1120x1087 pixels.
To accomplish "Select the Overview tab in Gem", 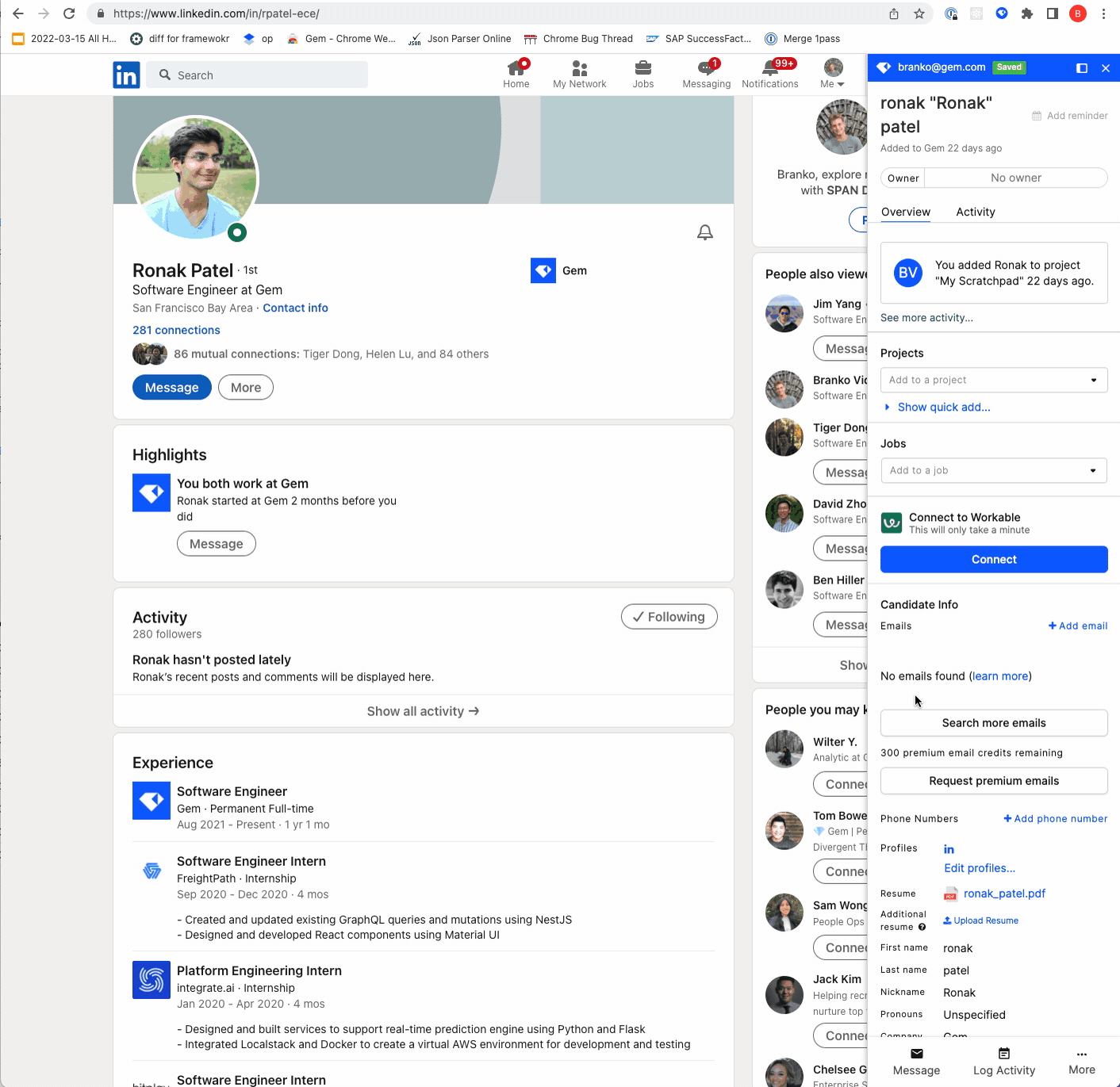I will pyautogui.click(x=905, y=212).
